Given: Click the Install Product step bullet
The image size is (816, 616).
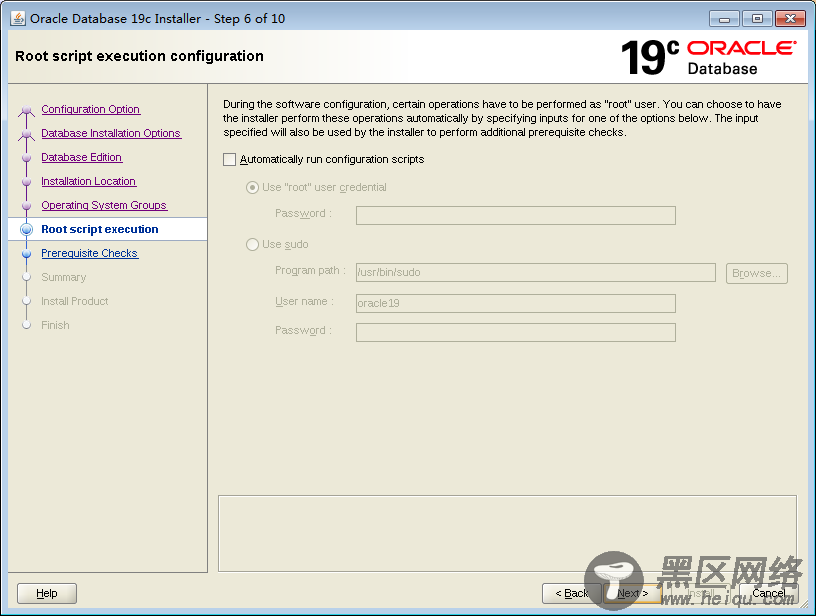Looking at the screenshot, I should 27,301.
